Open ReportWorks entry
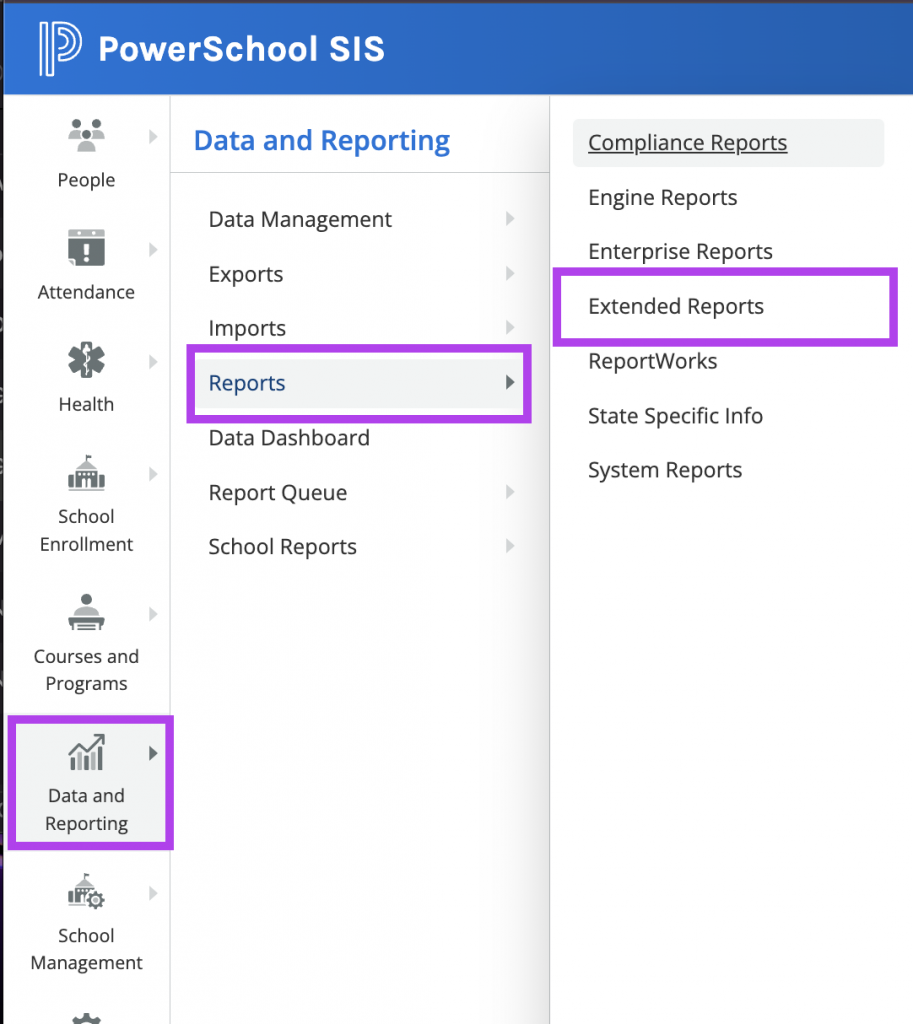The height and width of the screenshot is (1024, 913). tap(652, 361)
